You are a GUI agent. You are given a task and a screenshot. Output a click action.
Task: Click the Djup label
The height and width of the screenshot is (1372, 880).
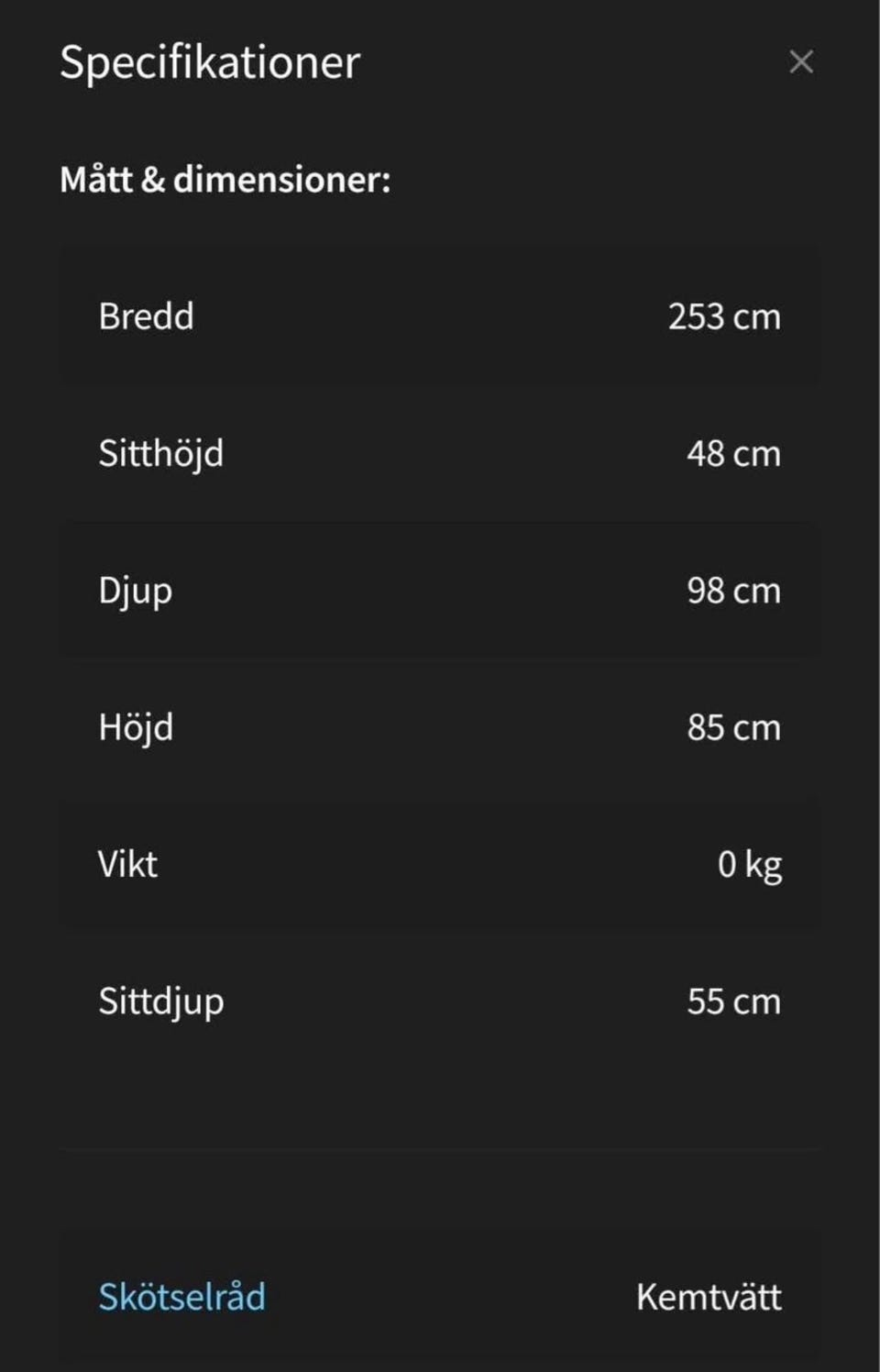click(x=135, y=591)
